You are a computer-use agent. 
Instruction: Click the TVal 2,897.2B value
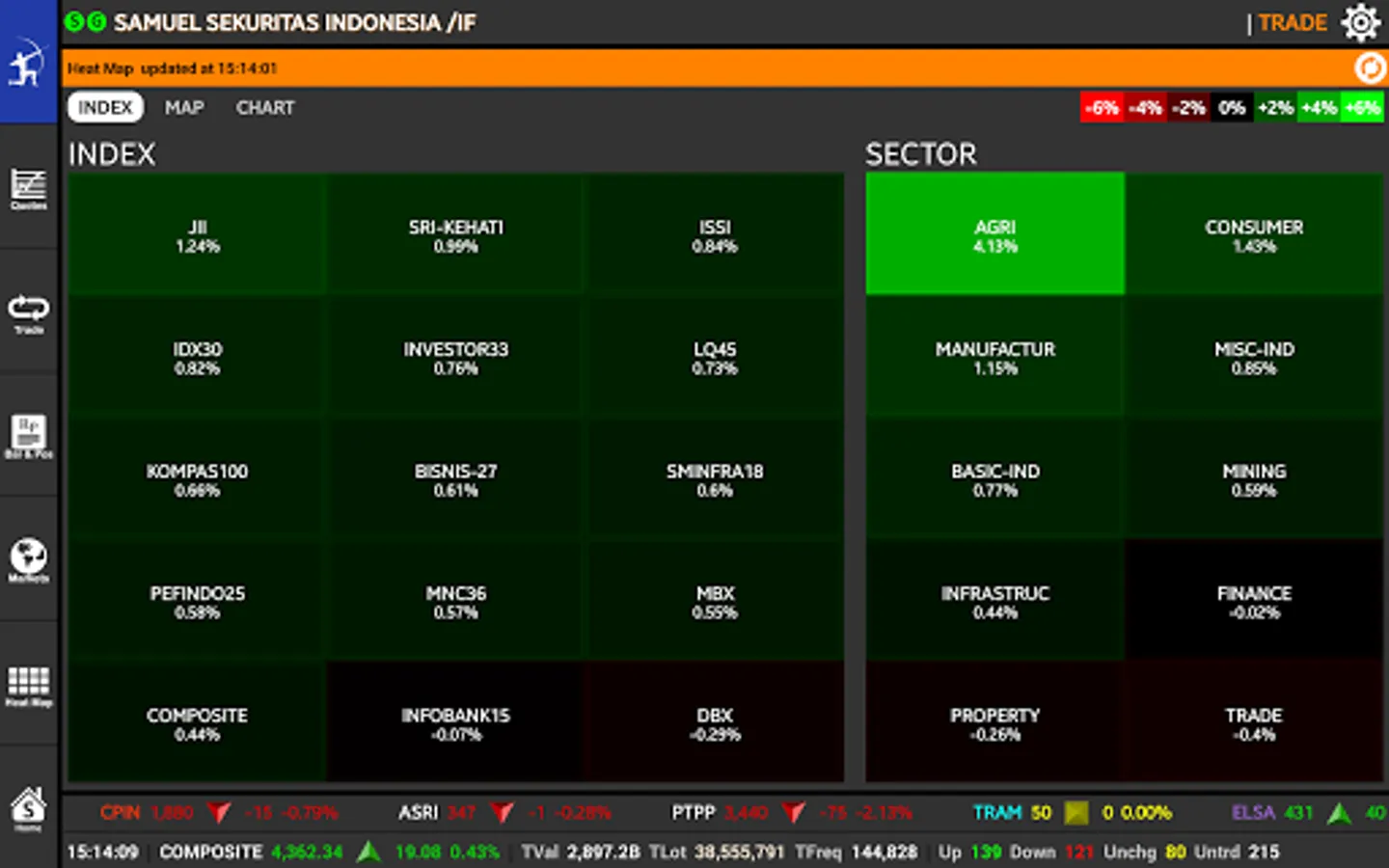pos(603,852)
